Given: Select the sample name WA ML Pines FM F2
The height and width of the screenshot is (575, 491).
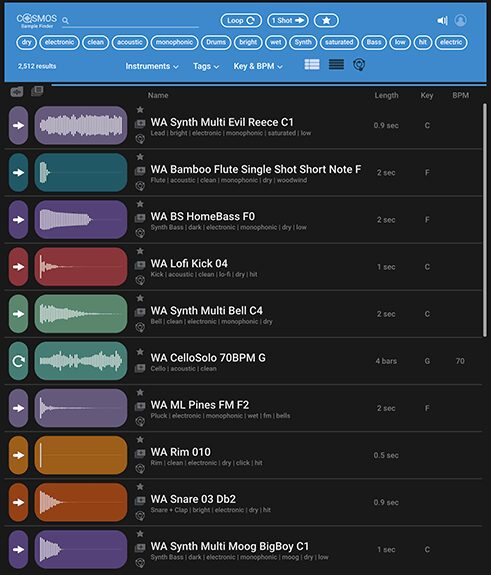Looking at the screenshot, I should 200,405.
